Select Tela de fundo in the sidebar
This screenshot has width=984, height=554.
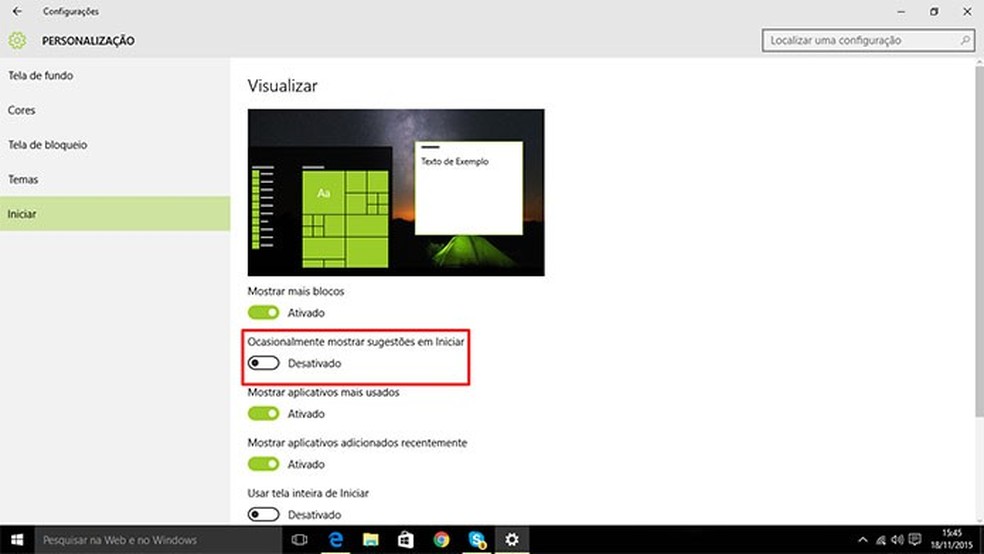coord(115,75)
